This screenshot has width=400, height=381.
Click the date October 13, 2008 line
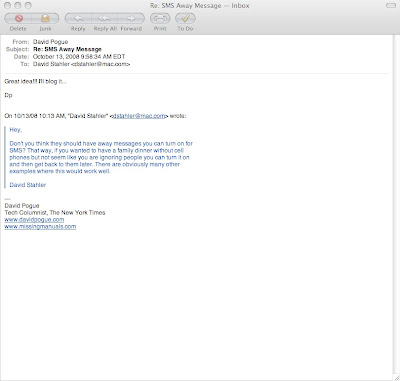coord(79,57)
